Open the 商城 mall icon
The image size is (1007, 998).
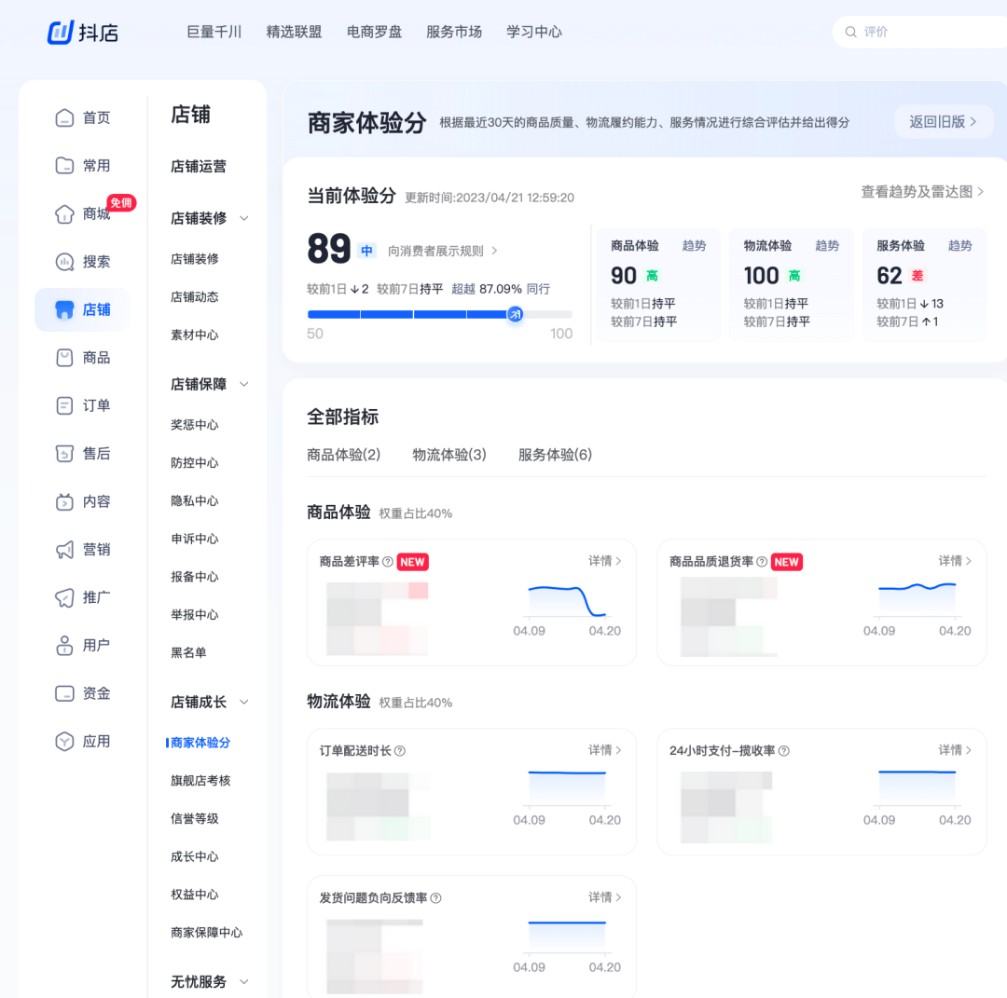64,214
